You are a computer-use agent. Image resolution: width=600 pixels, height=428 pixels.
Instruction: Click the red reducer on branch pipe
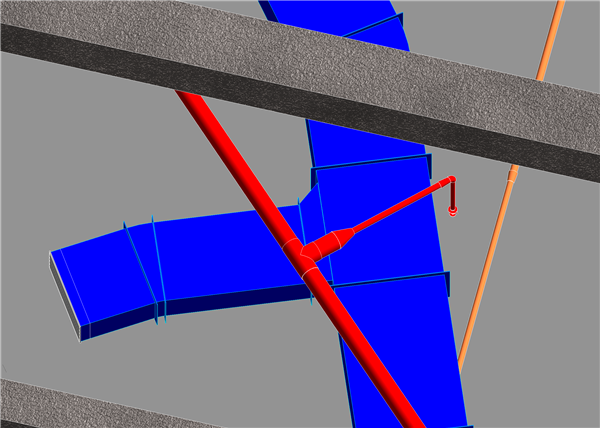click(338, 238)
